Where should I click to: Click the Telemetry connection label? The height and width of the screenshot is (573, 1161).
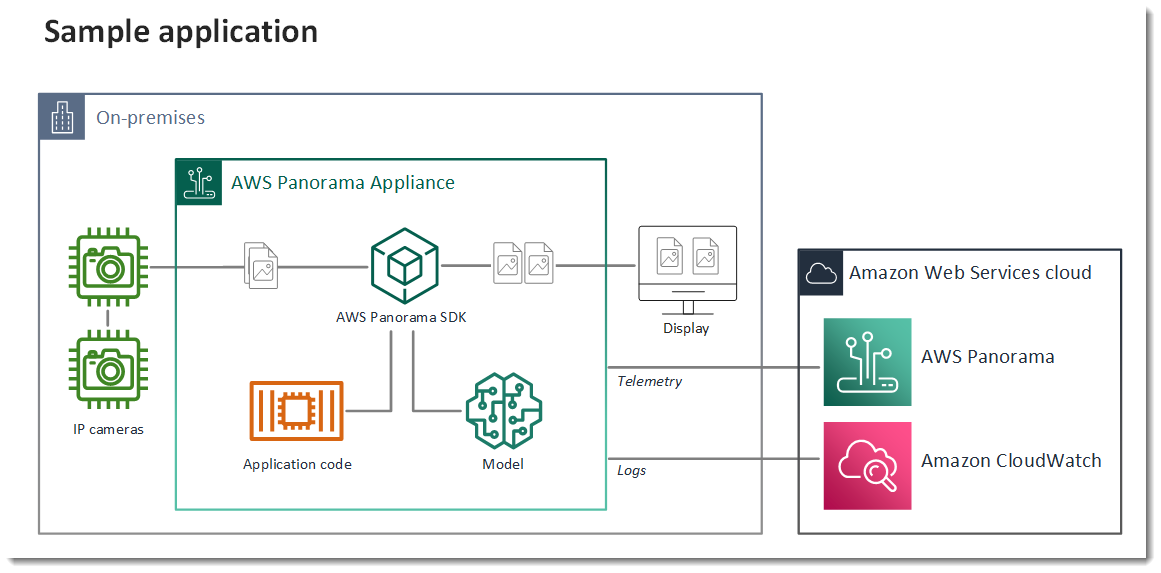649,381
